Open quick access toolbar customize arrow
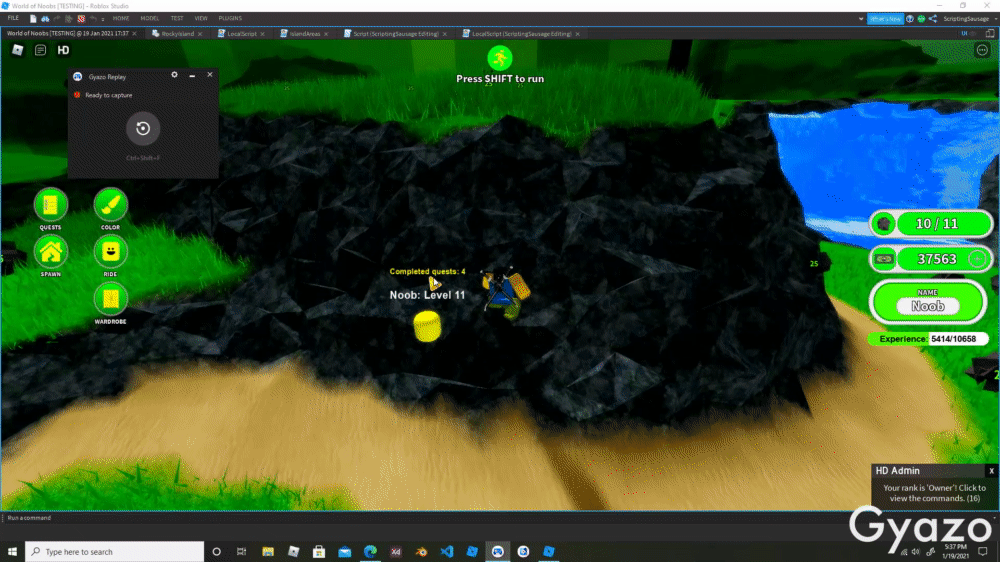Viewport: 1000px width, 562px height. click(x=103, y=19)
